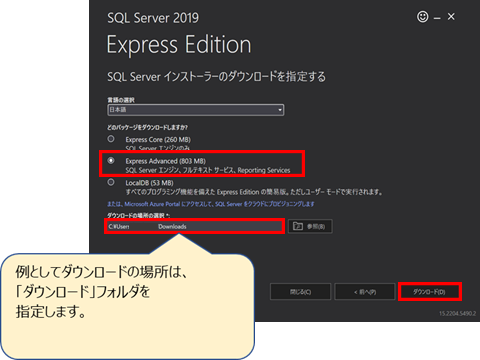
Task: Open the 日本語 language combo box
Action: 196,110
